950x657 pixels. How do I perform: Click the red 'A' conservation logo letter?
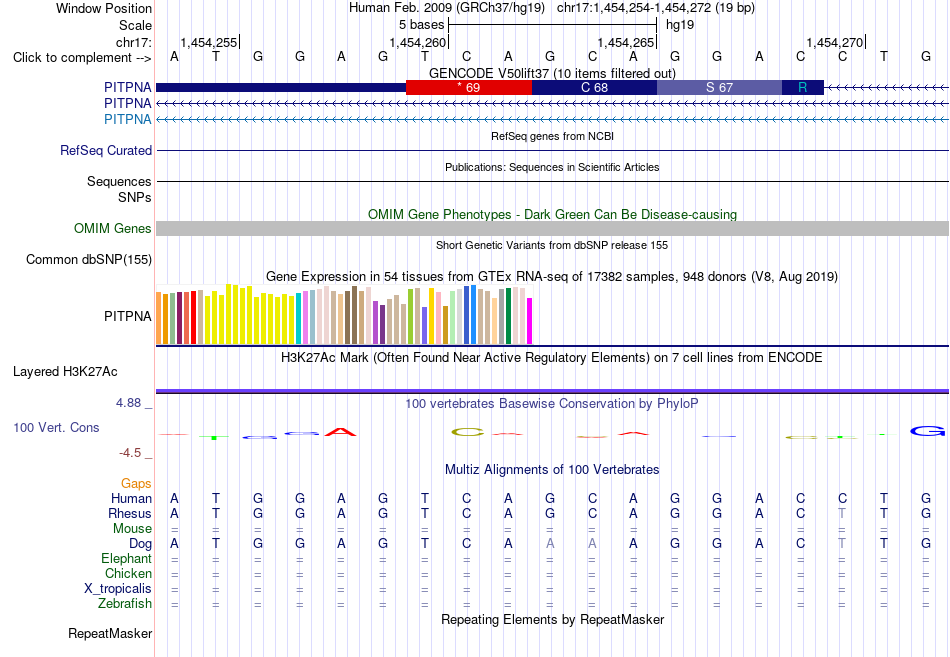tap(340, 432)
